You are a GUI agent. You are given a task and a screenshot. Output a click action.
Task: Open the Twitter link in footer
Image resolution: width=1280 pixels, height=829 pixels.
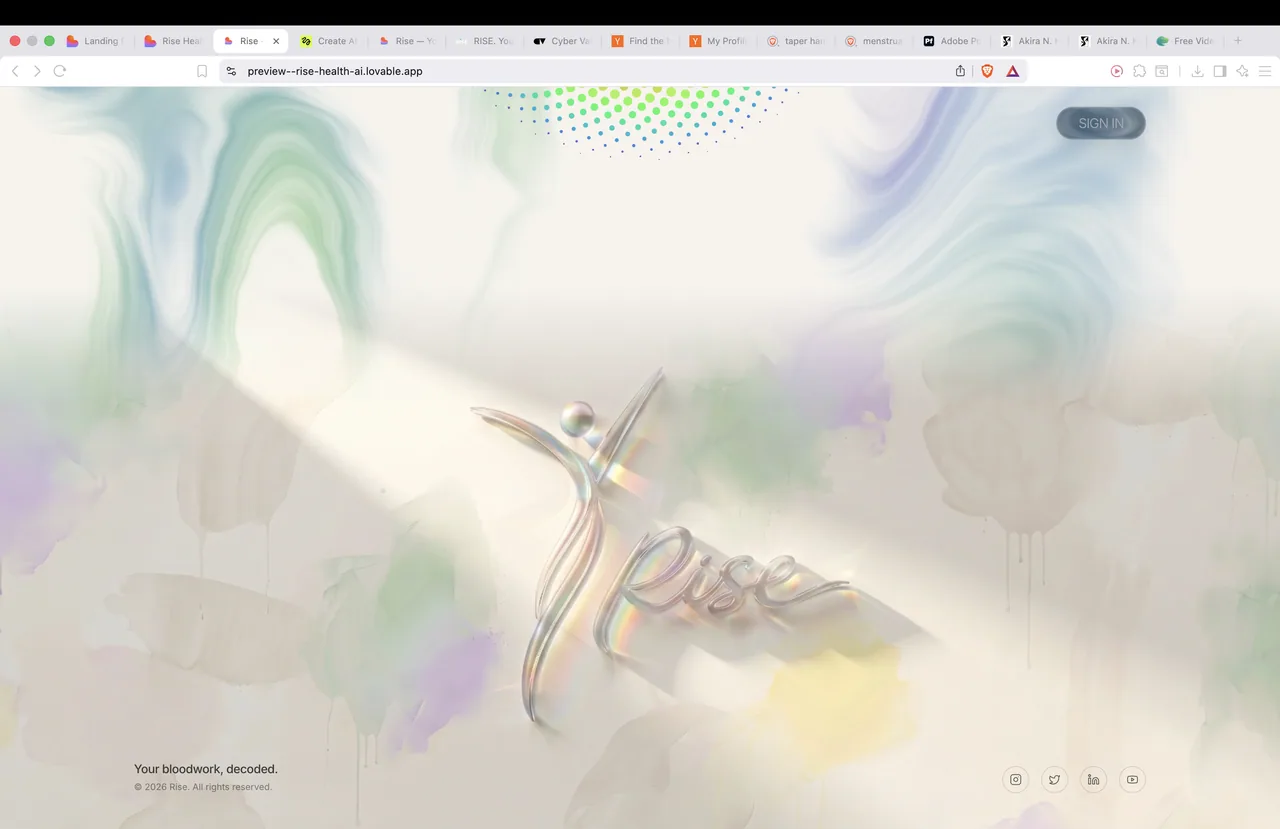click(1055, 779)
